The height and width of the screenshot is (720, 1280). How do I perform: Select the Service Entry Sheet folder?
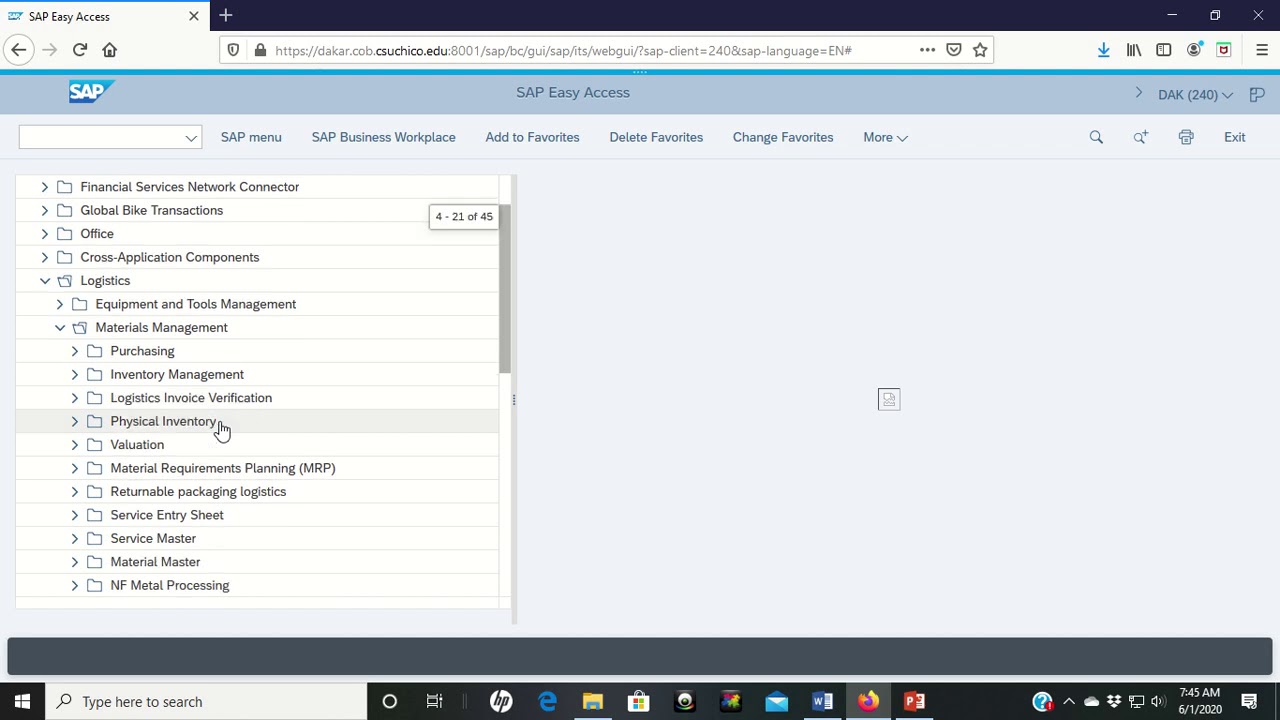(167, 515)
